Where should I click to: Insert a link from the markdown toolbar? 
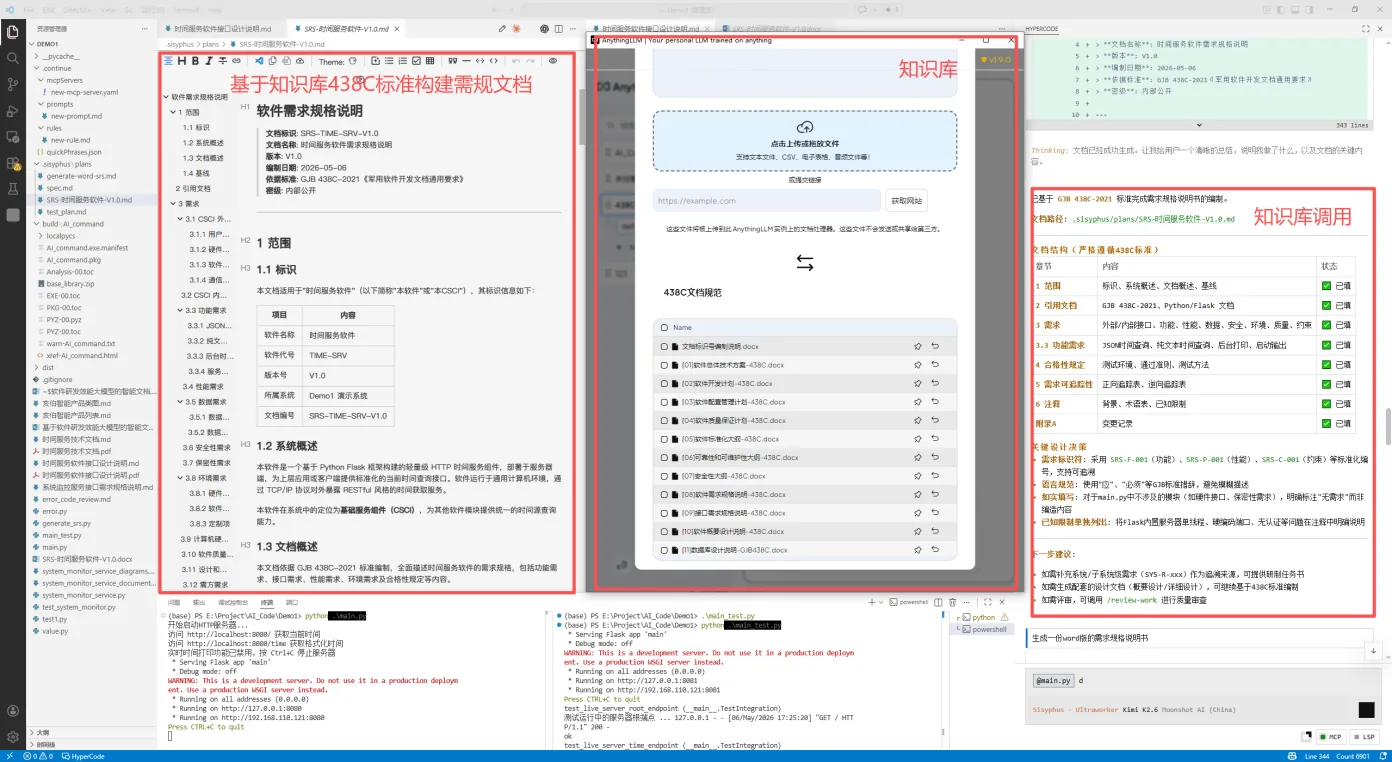coord(236,61)
